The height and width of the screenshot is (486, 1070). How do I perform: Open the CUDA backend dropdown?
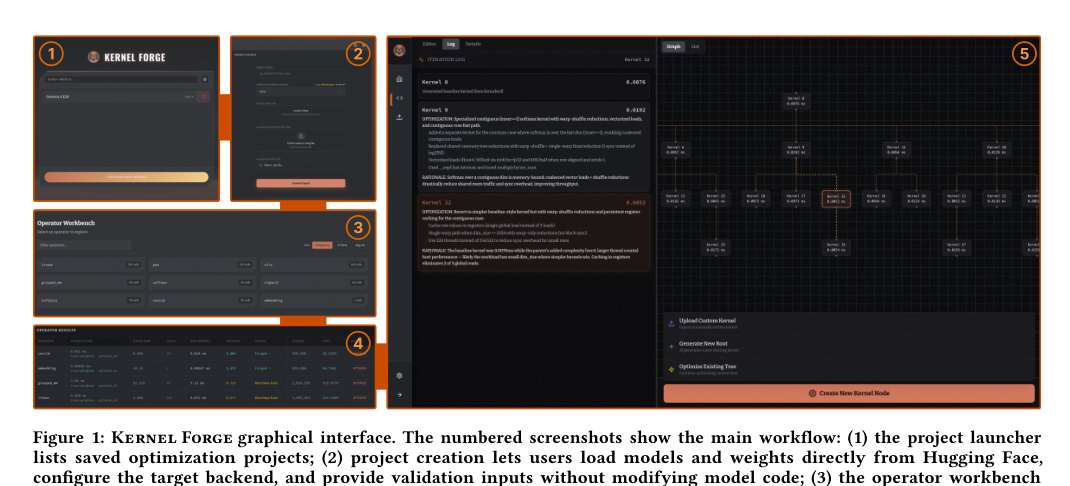tap(301, 91)
